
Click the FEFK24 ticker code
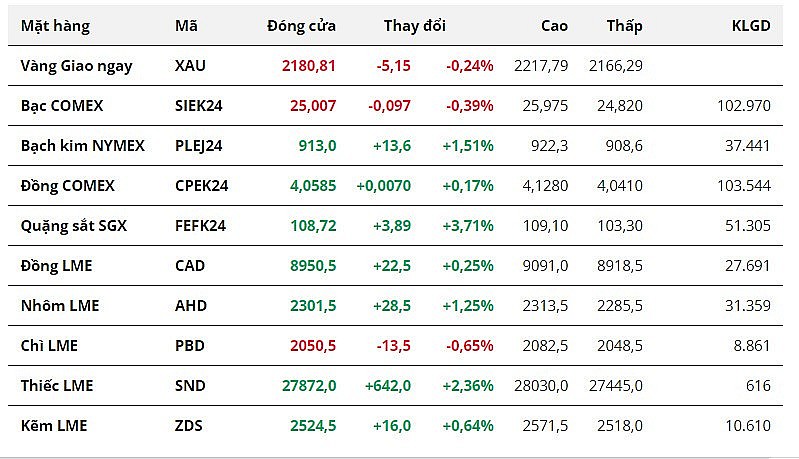pos(200,225)
